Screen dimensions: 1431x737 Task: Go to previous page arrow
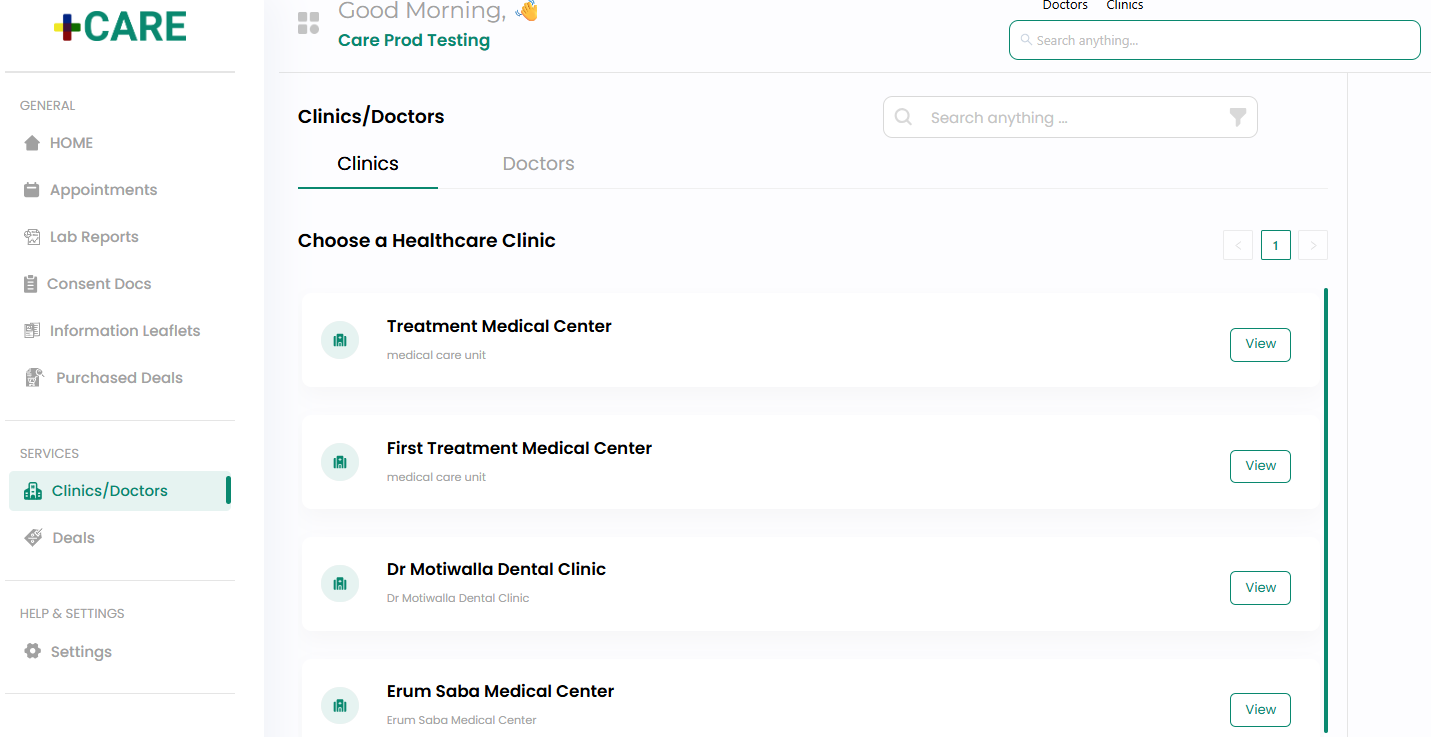pyautogui.click(x=1238, y=245)
